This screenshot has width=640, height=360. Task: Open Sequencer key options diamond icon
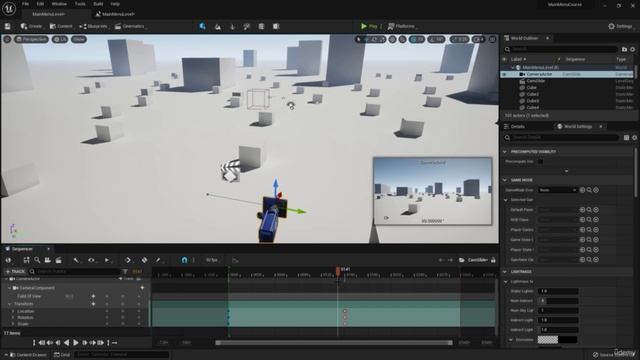click(128, 260)
